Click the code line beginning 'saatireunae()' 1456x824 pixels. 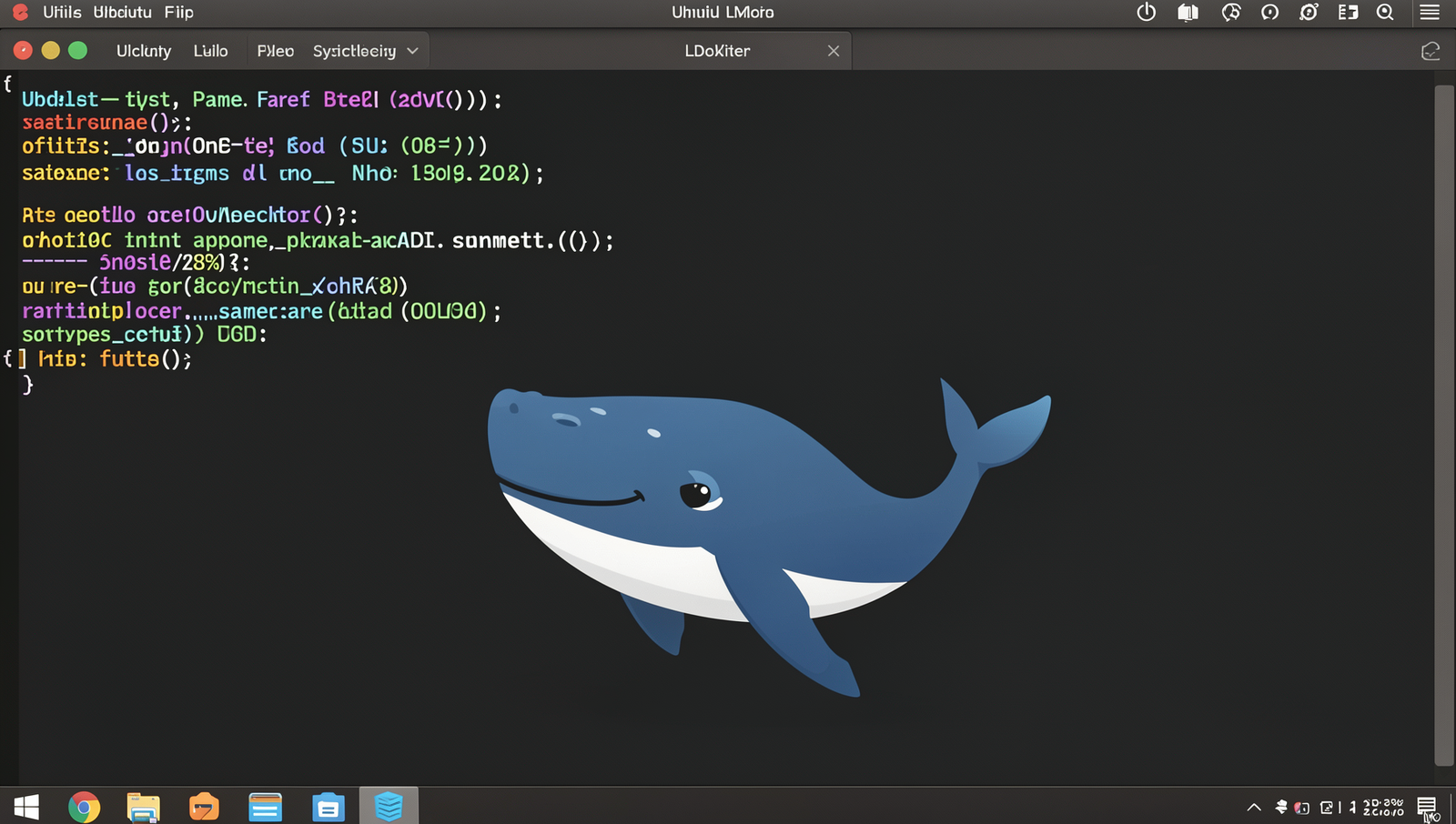(x=106, y=122)
